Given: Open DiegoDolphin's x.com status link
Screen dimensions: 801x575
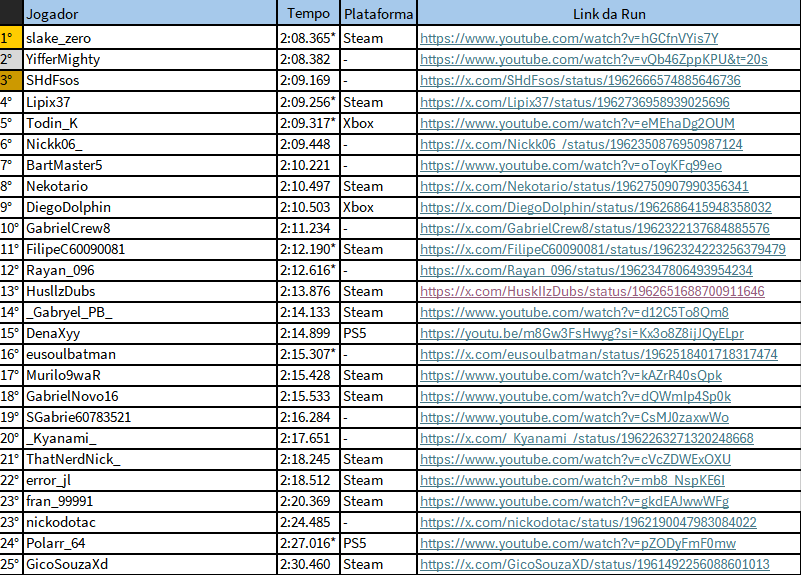Looking at the screenshot, I should (596, 207).
